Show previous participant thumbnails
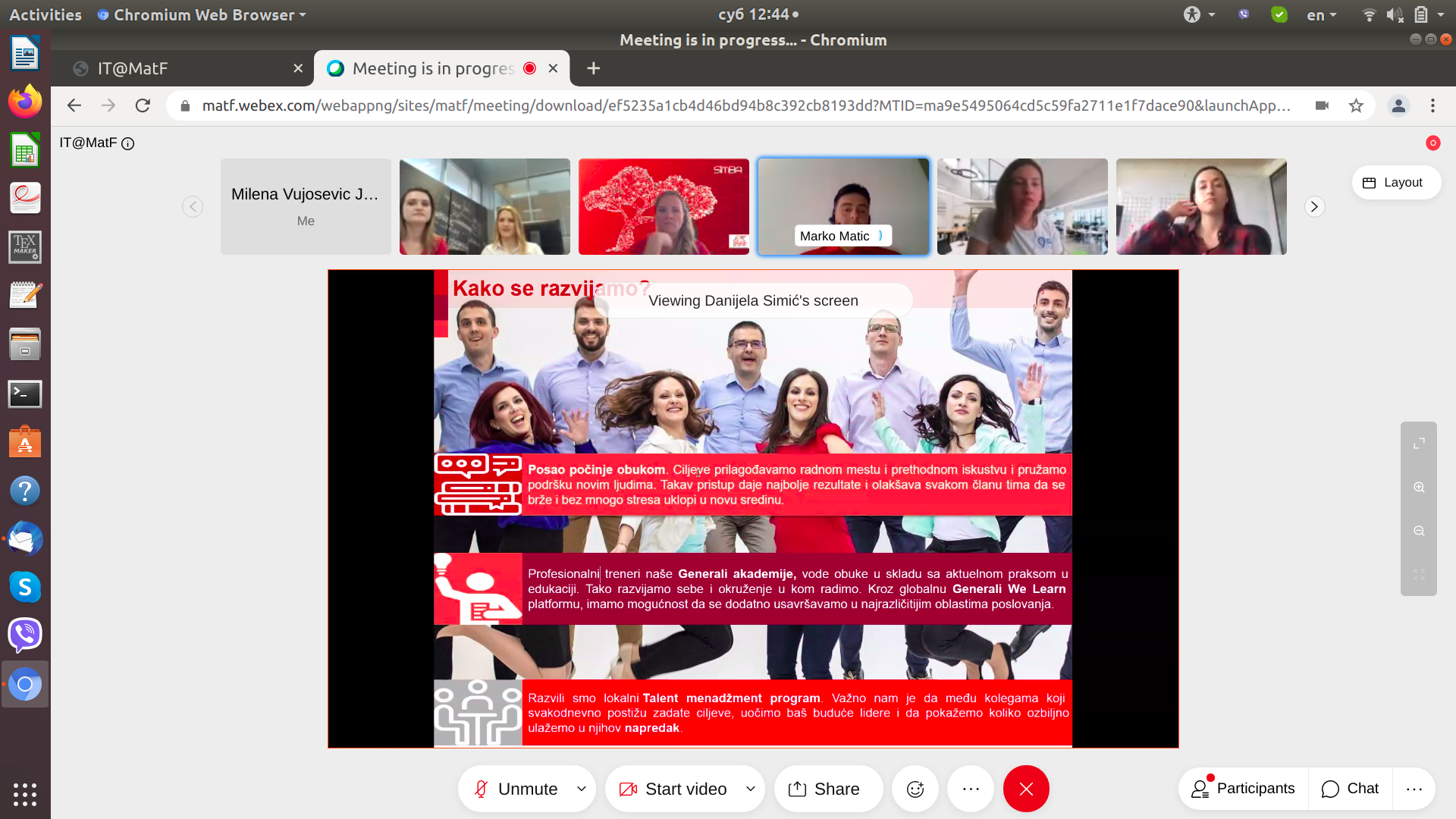The image size is (1456, 819). 193,206
